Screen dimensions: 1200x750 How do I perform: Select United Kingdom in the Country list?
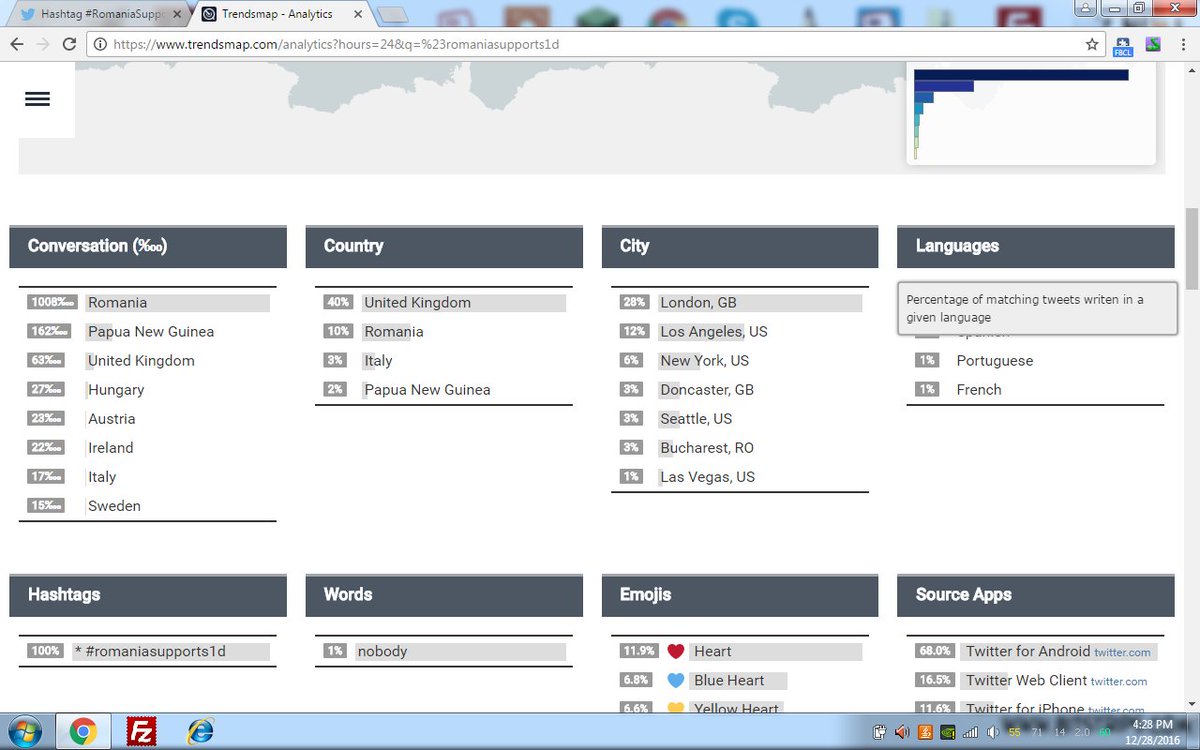click(417, 302)
